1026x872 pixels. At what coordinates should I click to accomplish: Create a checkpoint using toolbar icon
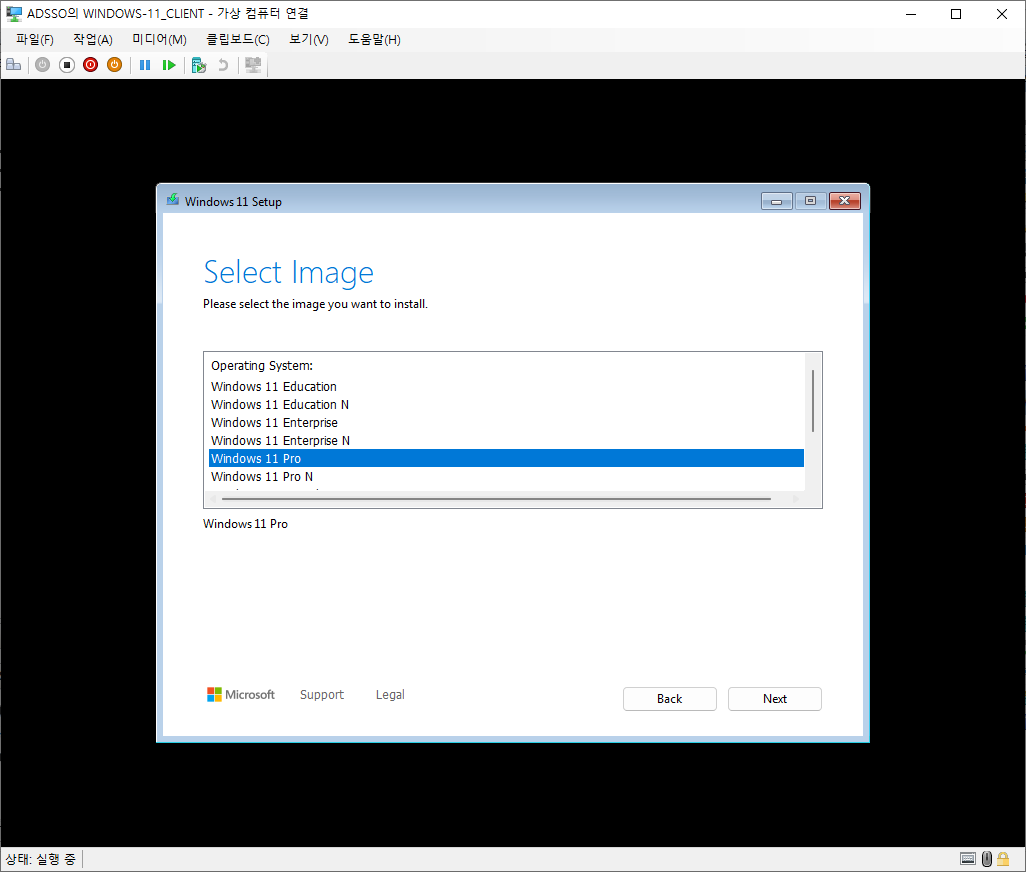coord(199,65)
